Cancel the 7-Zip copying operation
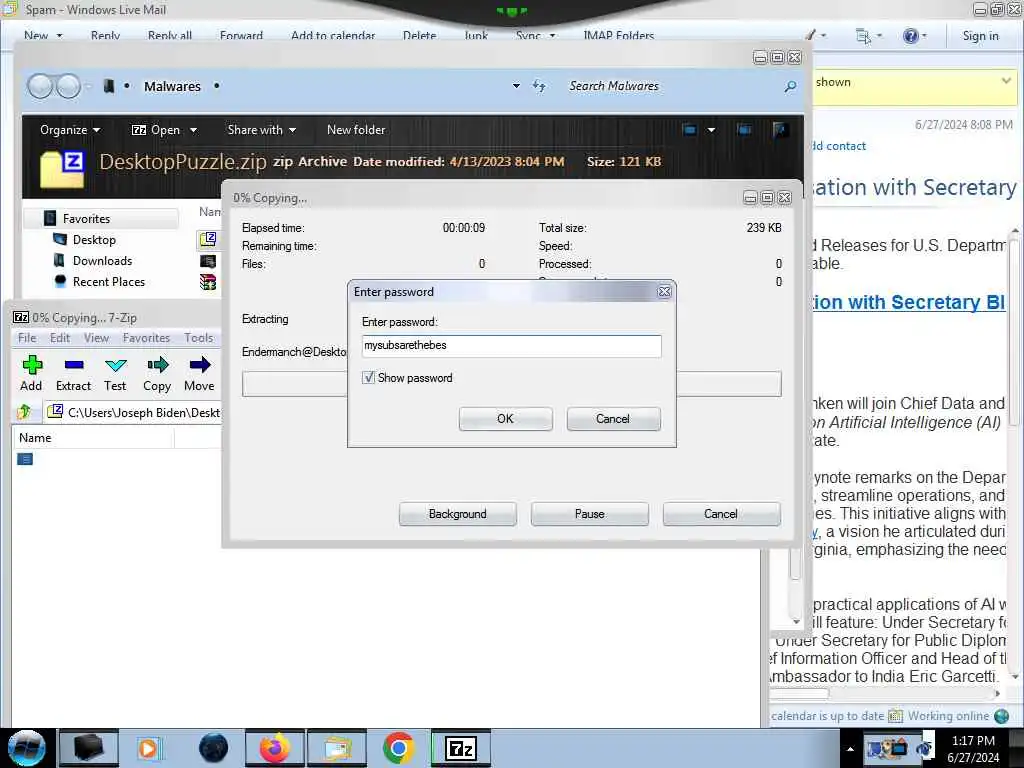The image size is (1024, 768). pos(721,514)
